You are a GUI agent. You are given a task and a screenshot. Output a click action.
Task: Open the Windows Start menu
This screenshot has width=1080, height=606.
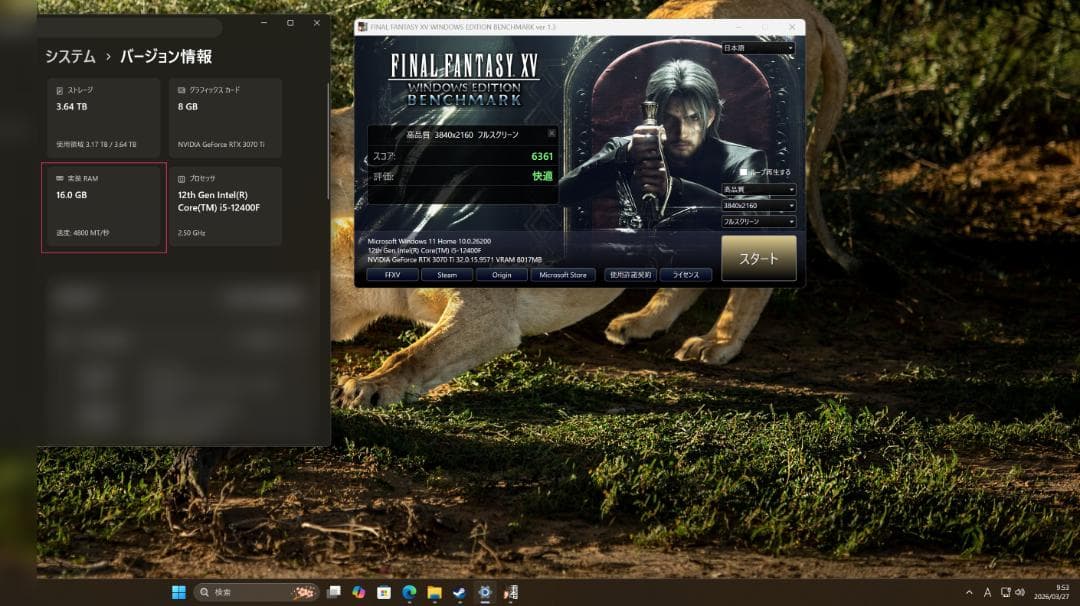click(x=178, y=592)
